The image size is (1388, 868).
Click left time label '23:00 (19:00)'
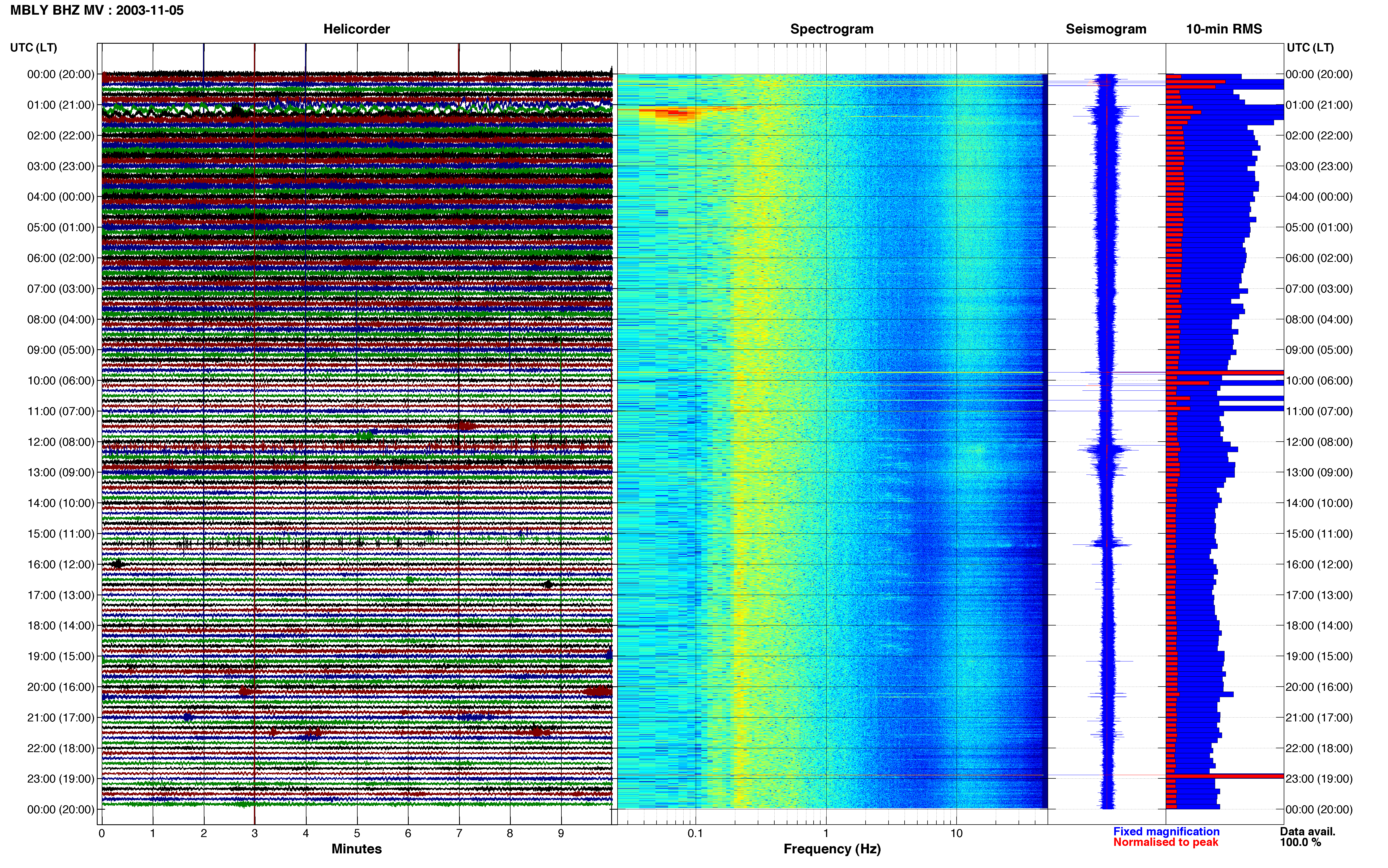click(x=61, y=779)
